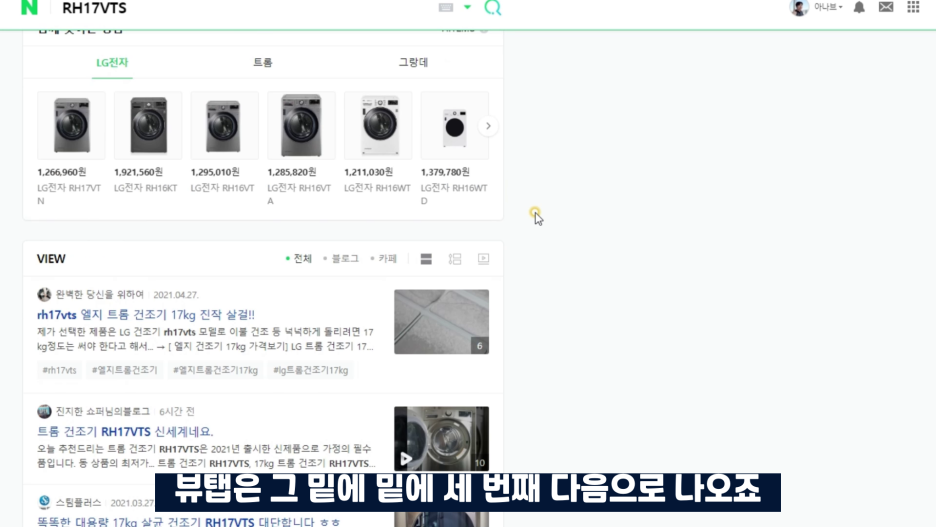Expand the search history dropdown arrow
Image resolution: width=936 pixels, height=527 pixels.
point(467,7)
